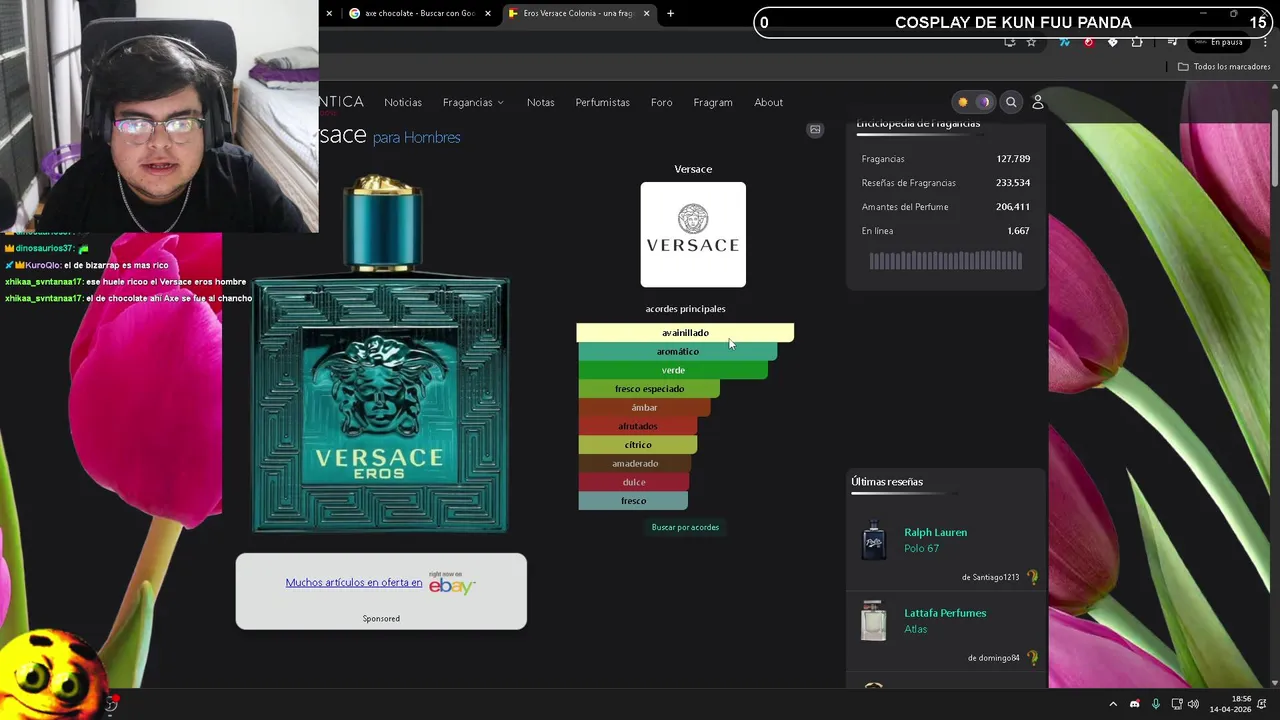Click the small image gallery icon above Versace
Viewport: 1280px width, 720px height.
coord(815,130)
